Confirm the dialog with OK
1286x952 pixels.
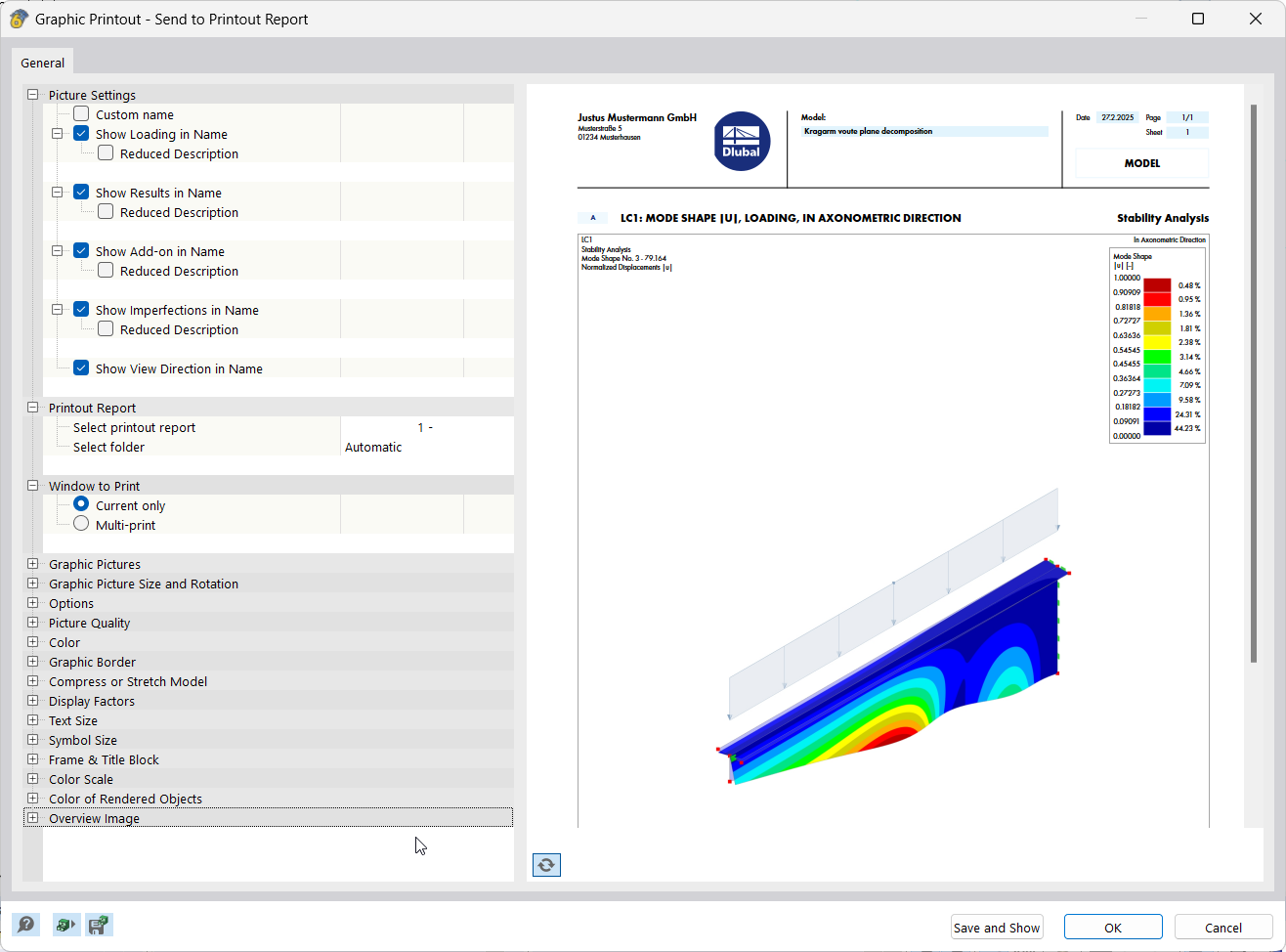[x=1112, y=927]
